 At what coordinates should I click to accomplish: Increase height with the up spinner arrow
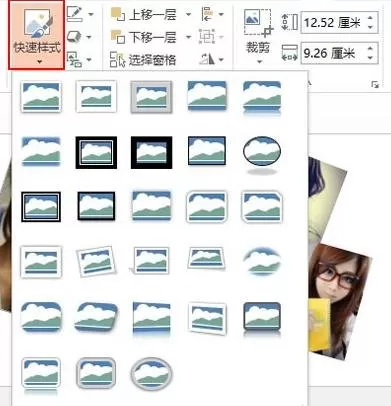click(370, 18)
